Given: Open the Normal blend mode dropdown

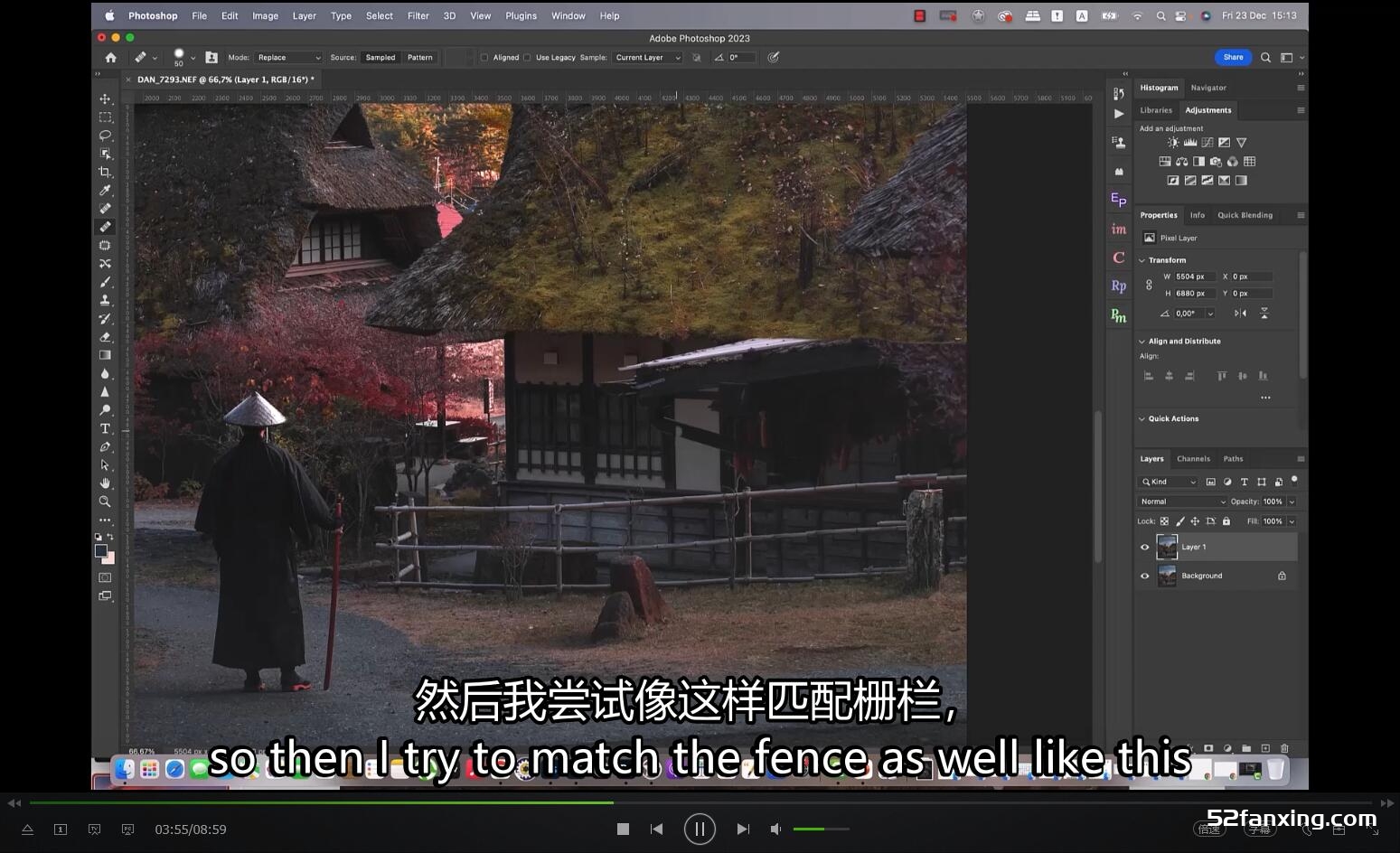Looking at the screenshot, I should tap(1182, 501).
